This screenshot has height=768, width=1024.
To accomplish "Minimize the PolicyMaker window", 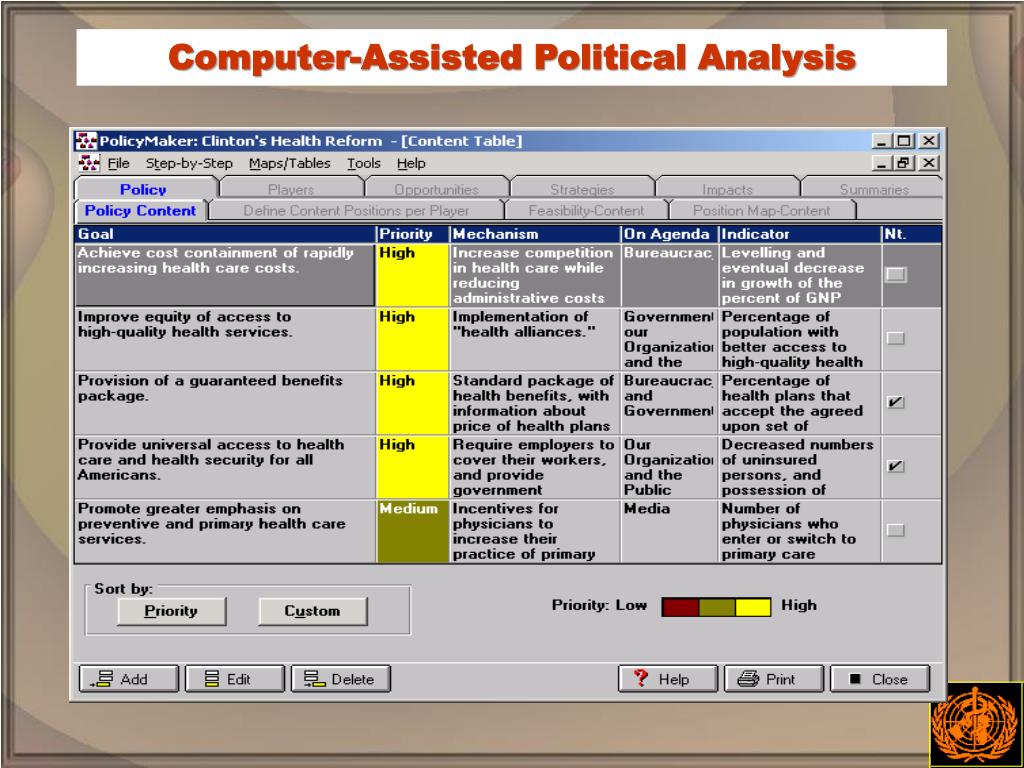I will point(882,140).
